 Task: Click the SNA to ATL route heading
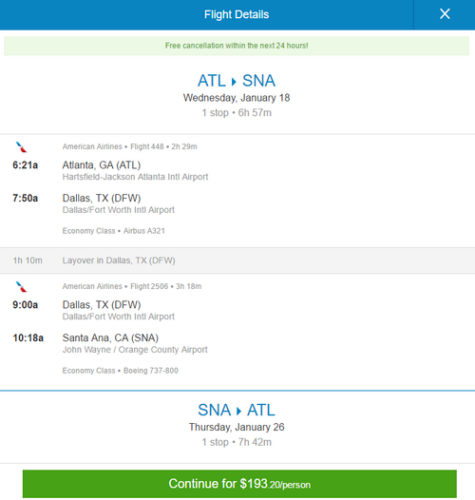(x=236, y=410)
